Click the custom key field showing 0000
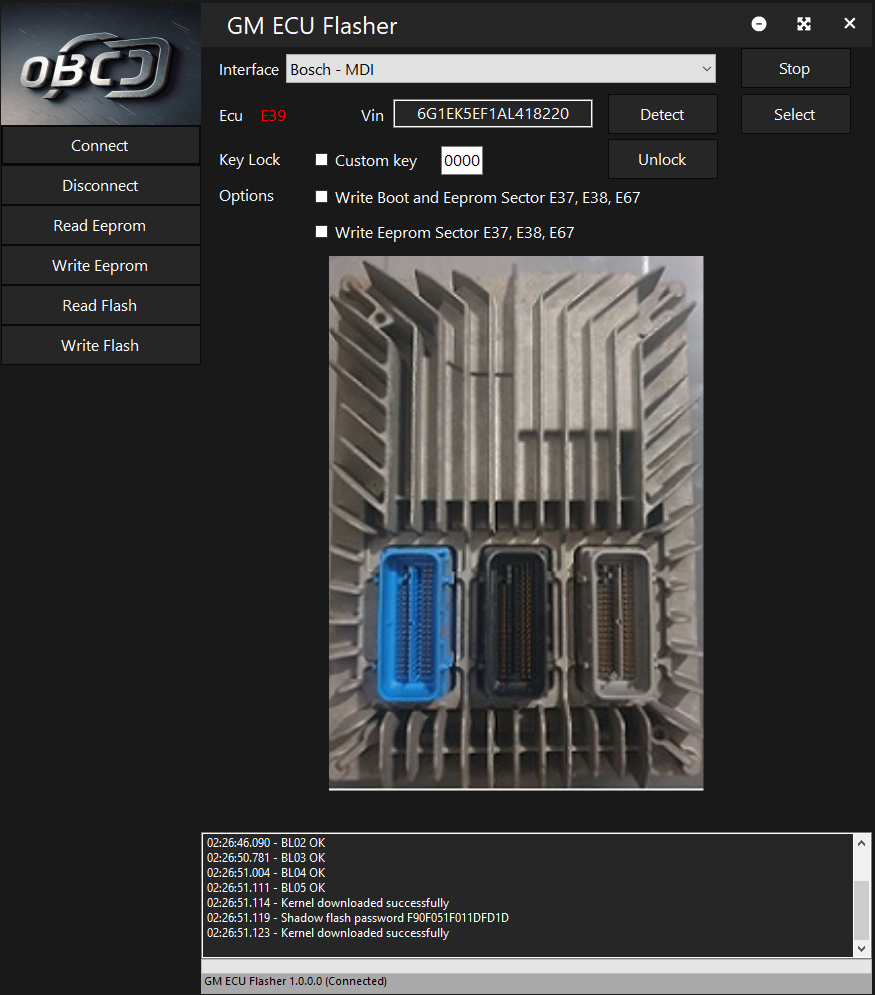Screen dimensions: 875x995 pos(461,161)
